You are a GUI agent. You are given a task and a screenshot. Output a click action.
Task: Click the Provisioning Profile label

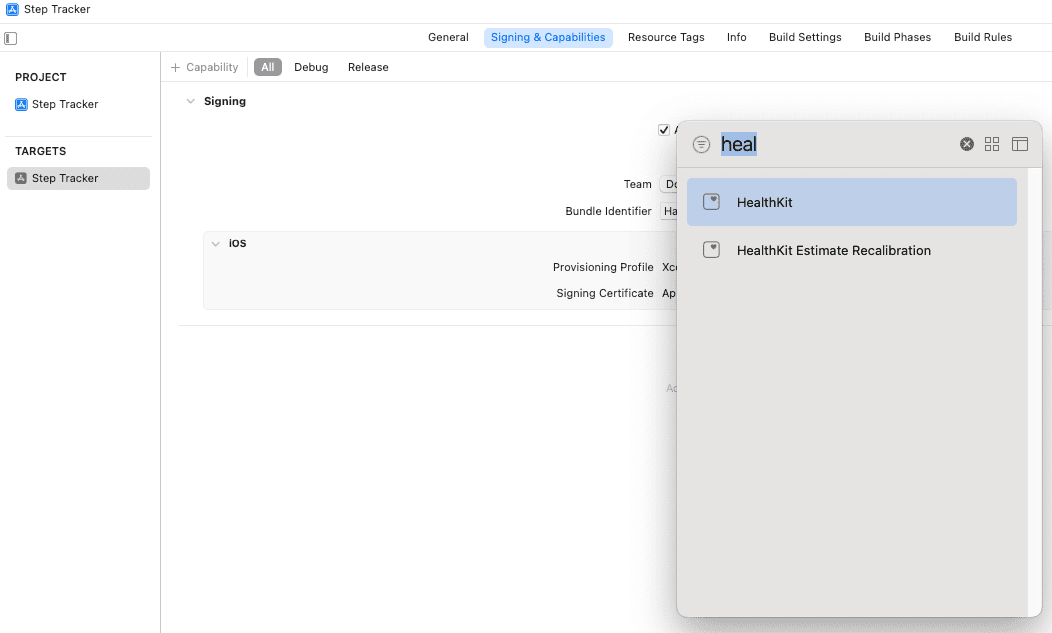point(602,267)
